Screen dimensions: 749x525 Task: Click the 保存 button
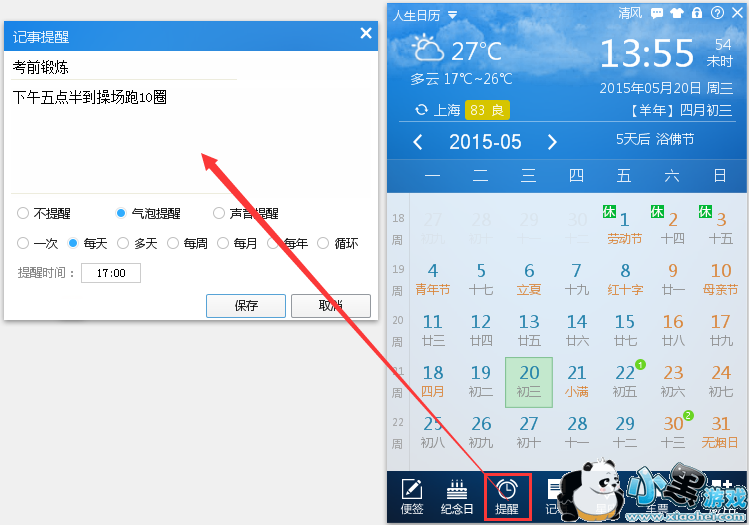point(246,306)
